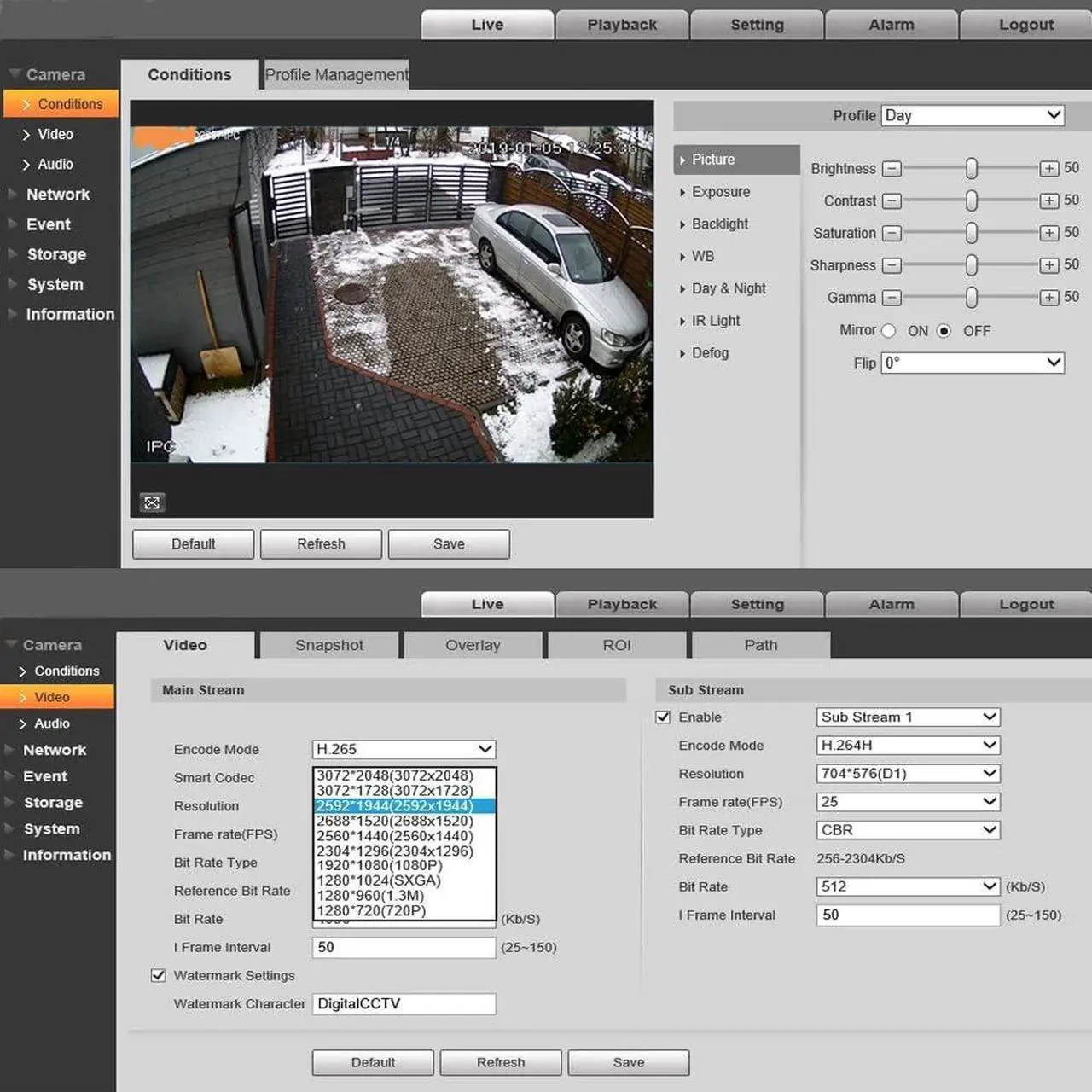Open Alarm tab in the lower screenshot
Screen dimensions: 1092x1092
coord(892,604)
